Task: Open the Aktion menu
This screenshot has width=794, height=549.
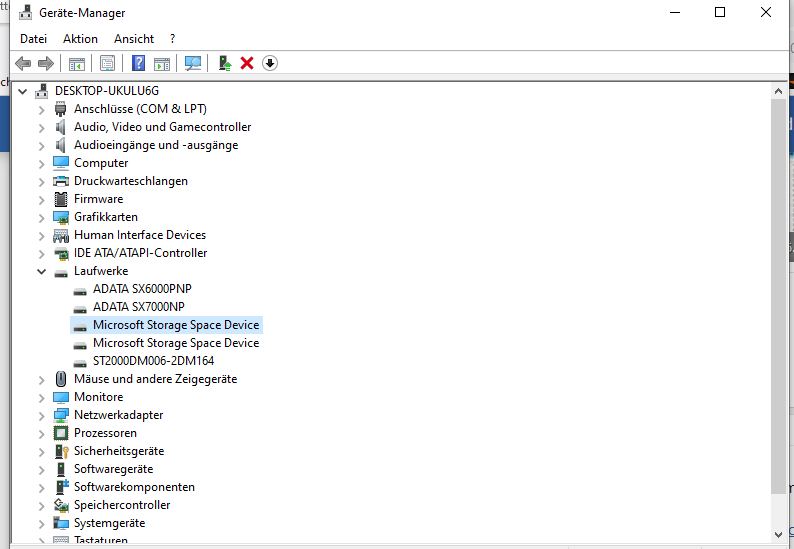Action: (x=80, y=39)
